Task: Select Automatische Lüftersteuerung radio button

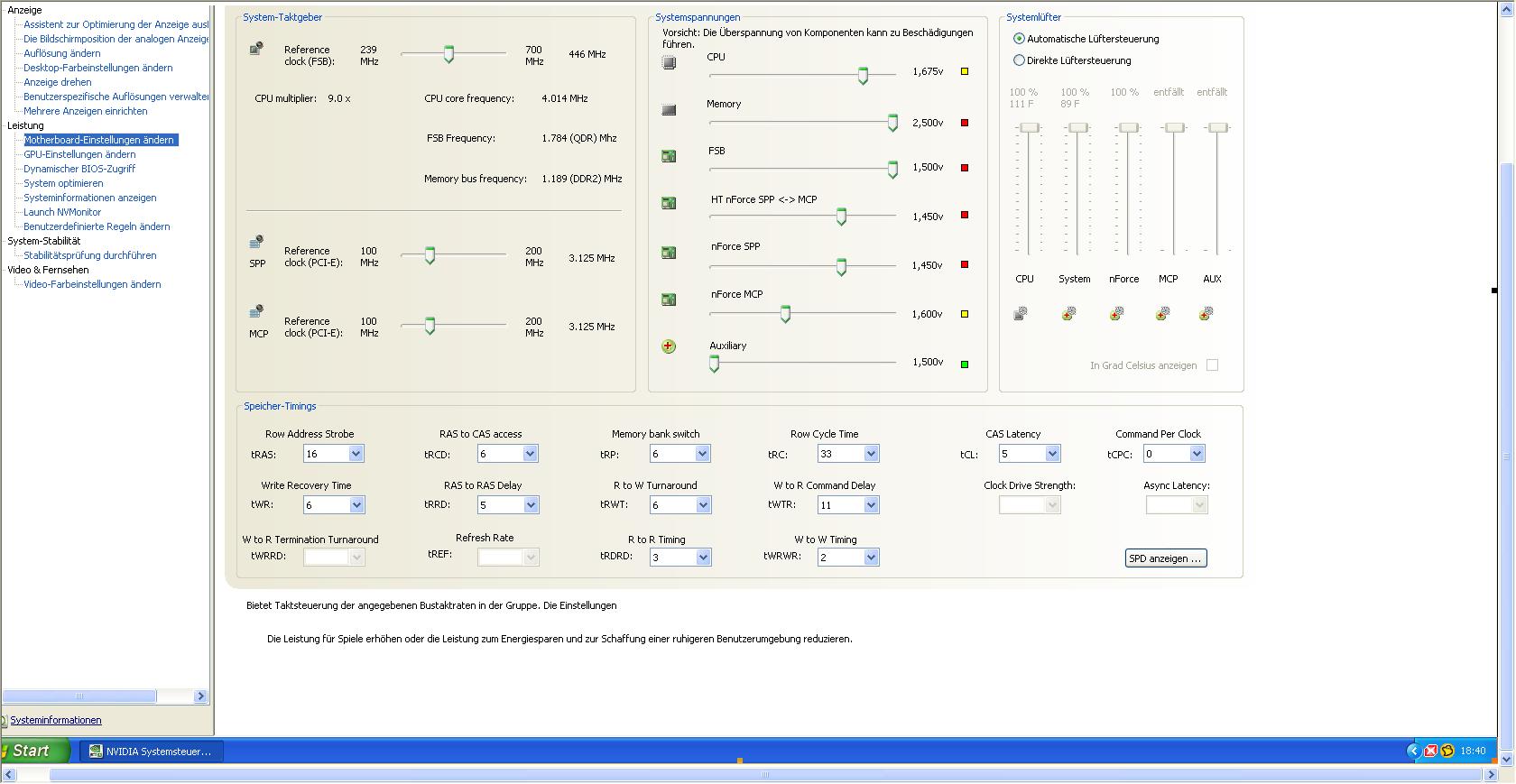Action: (x=1019, y=39)
